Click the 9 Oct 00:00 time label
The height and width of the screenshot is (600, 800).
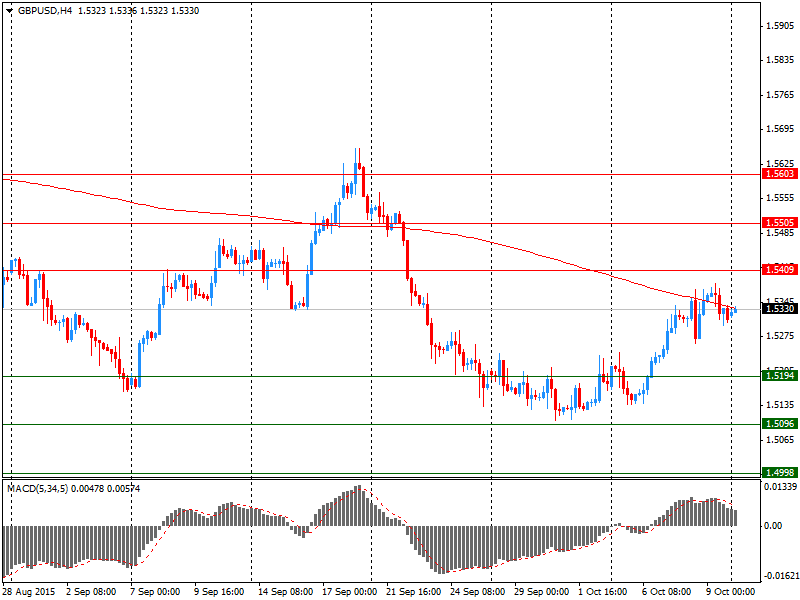731,592
